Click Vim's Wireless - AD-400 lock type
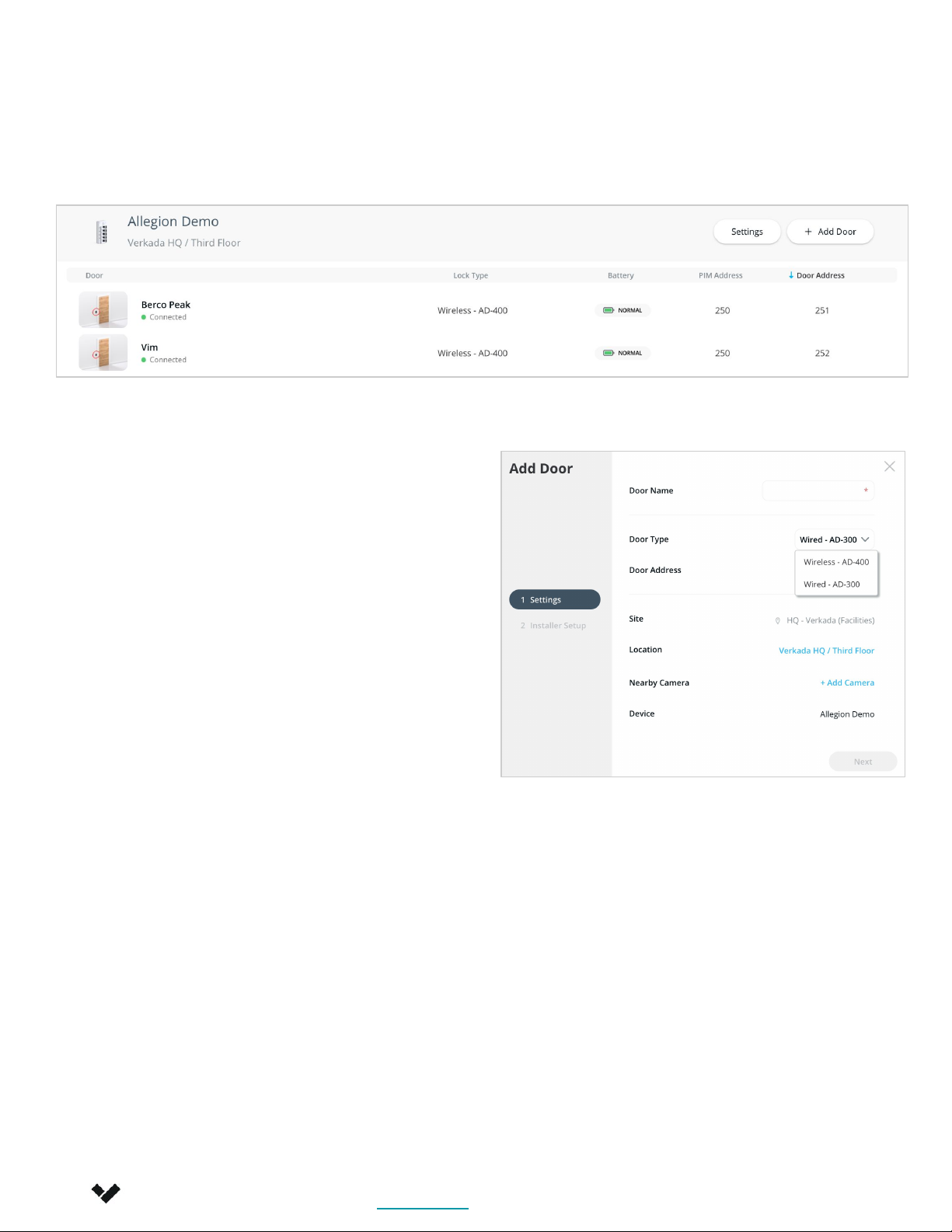This screenshot has width=952, height=1232. (x=473, y=353)
